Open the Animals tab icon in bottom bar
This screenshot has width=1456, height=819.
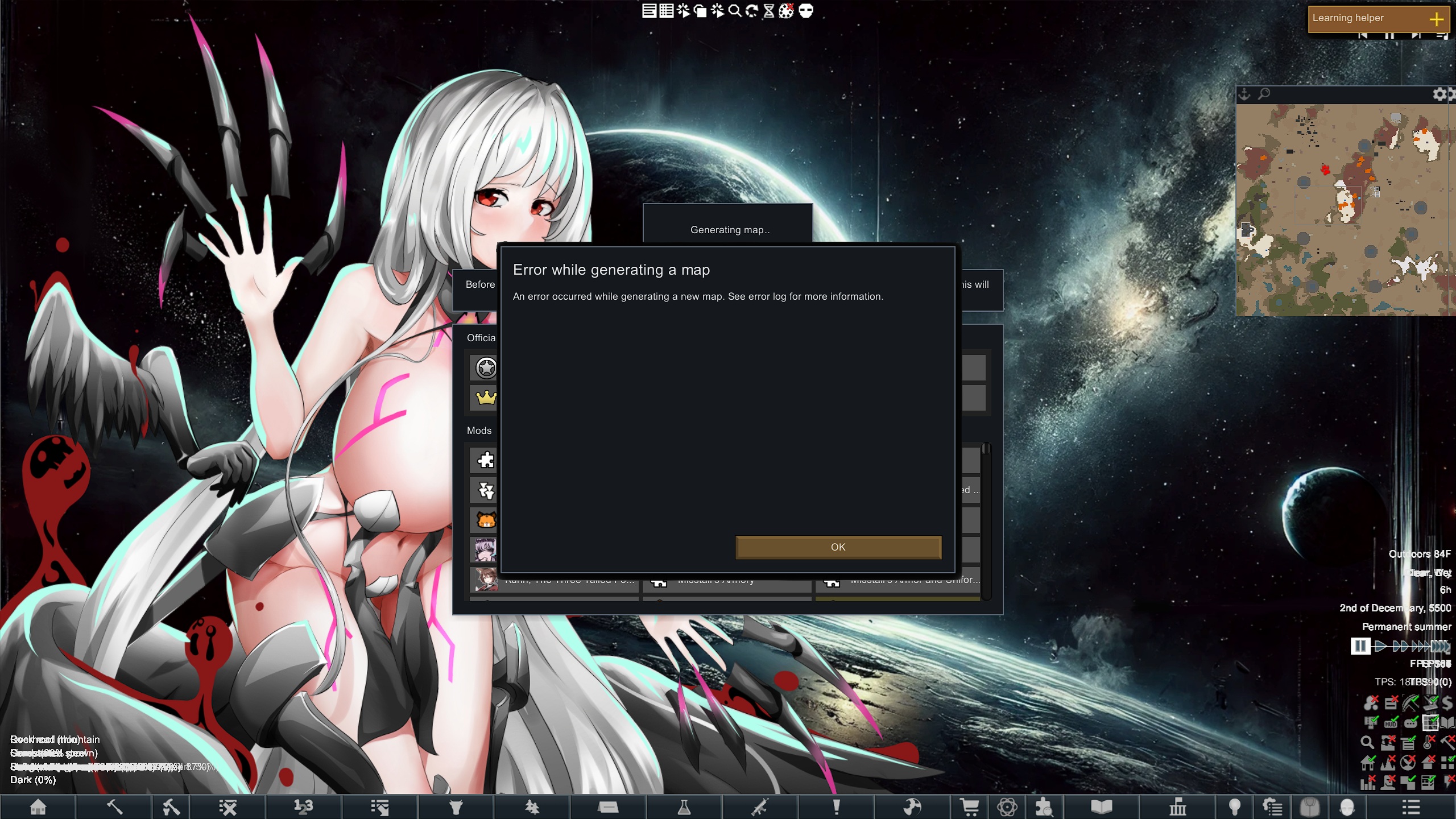point(456,806)
